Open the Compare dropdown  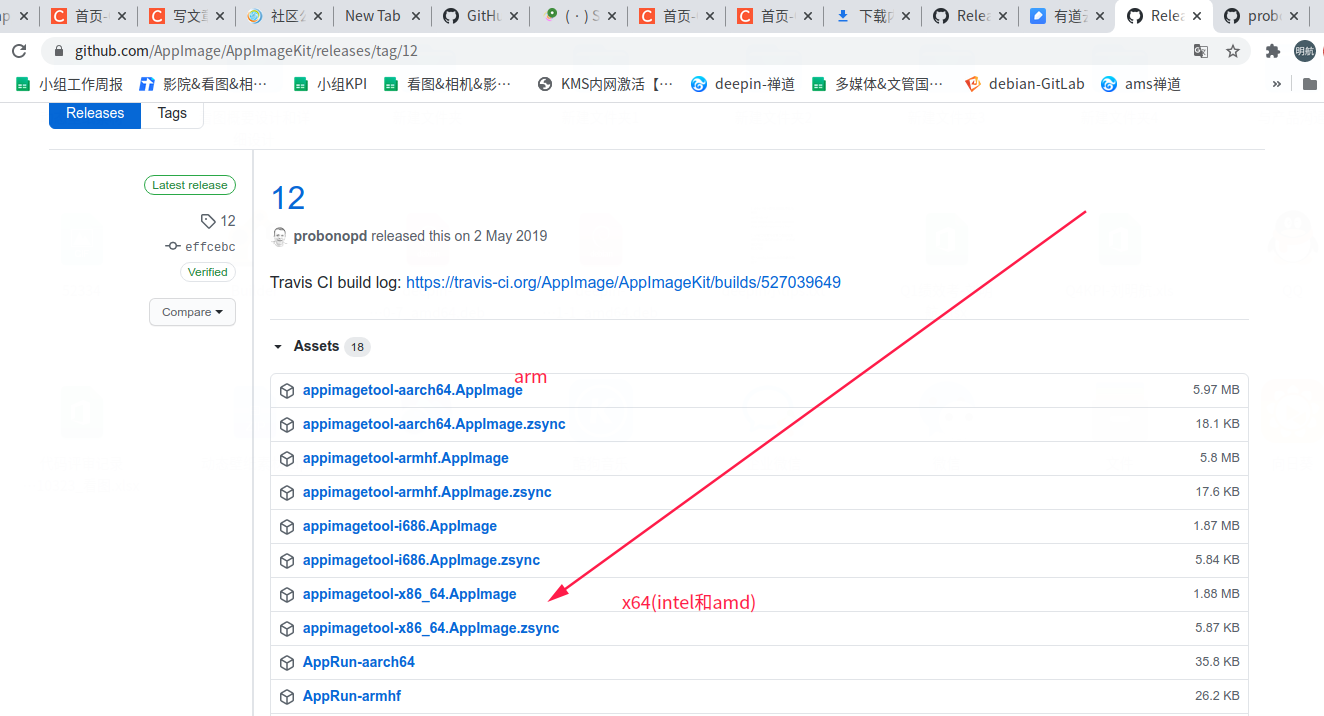click(193, 312)
